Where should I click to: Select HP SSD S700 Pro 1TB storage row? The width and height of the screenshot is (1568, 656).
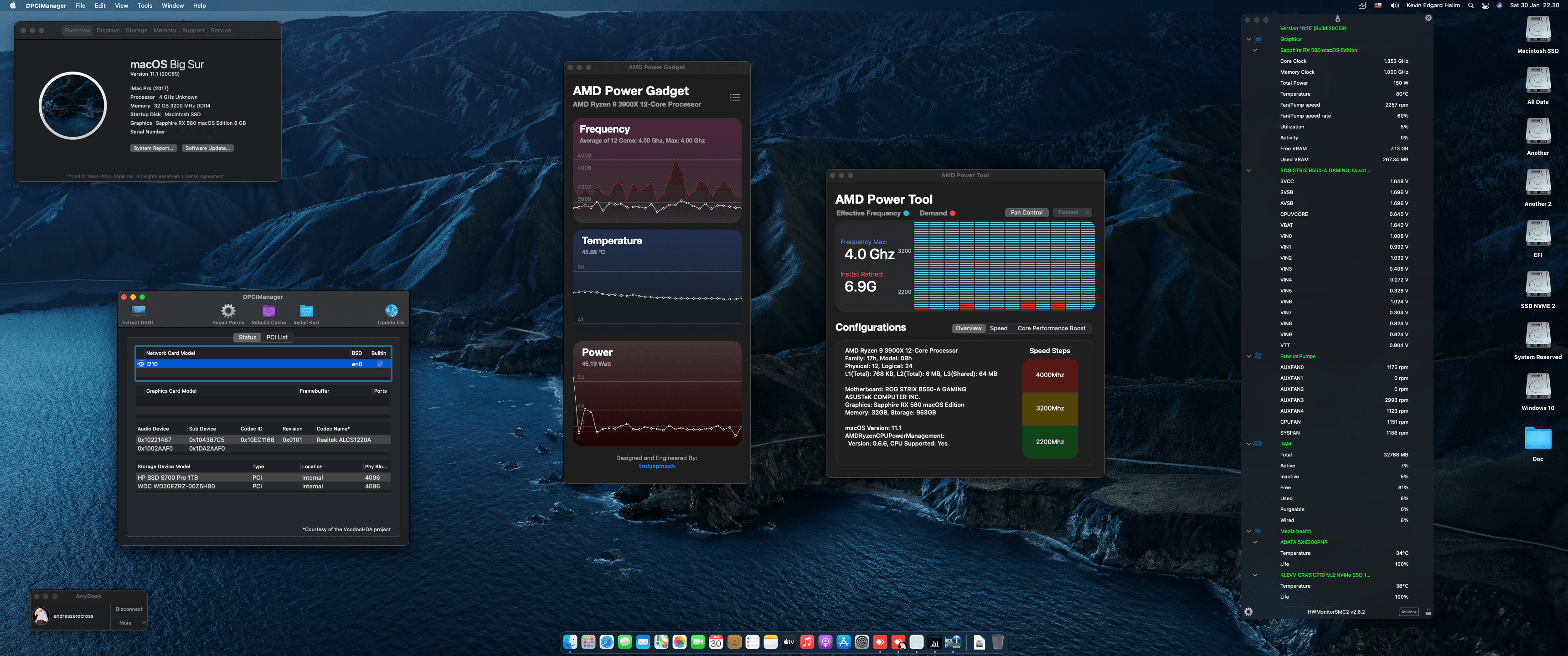pos(263,478)
